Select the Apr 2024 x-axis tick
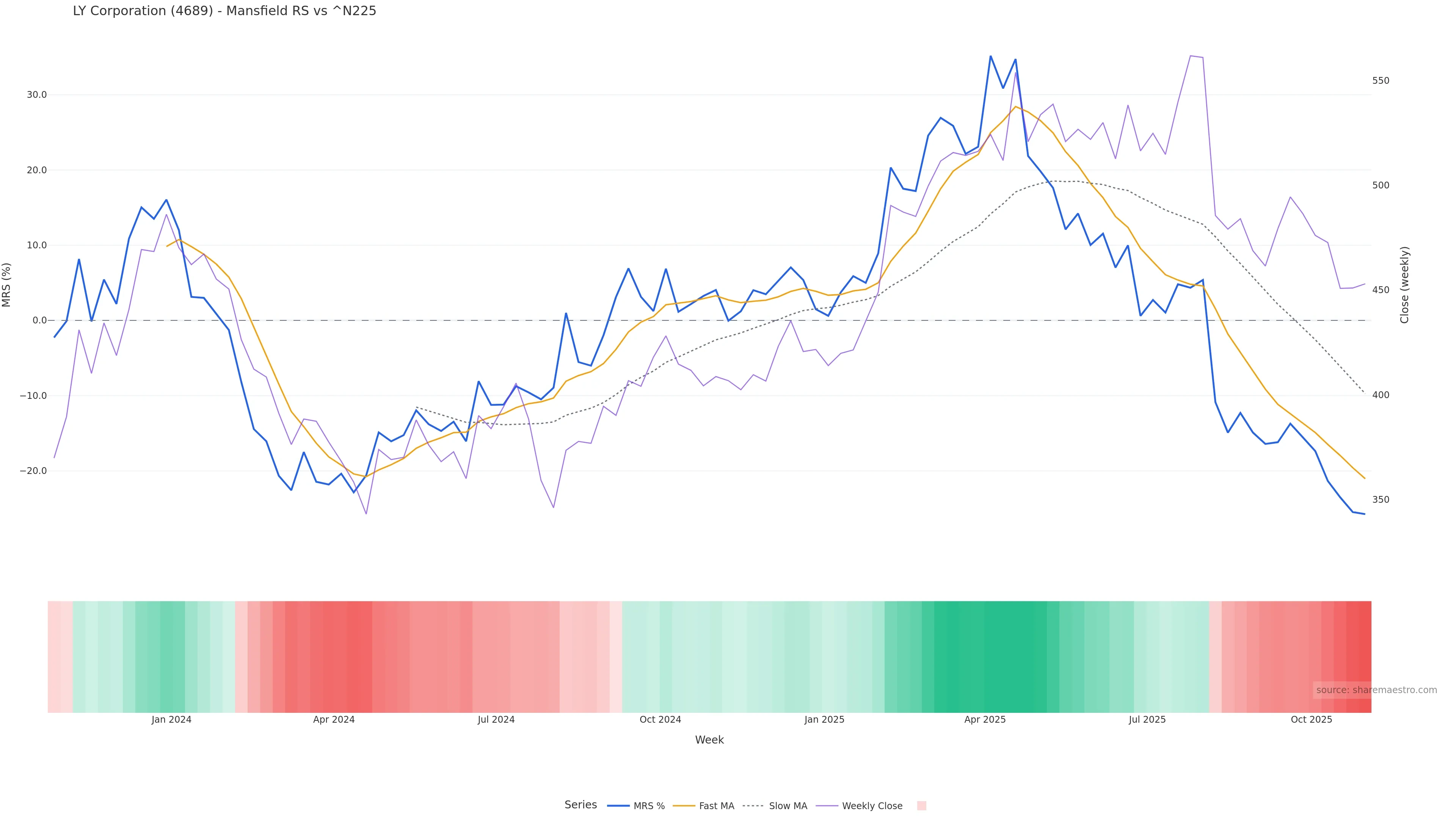 [x=334, y=720]
